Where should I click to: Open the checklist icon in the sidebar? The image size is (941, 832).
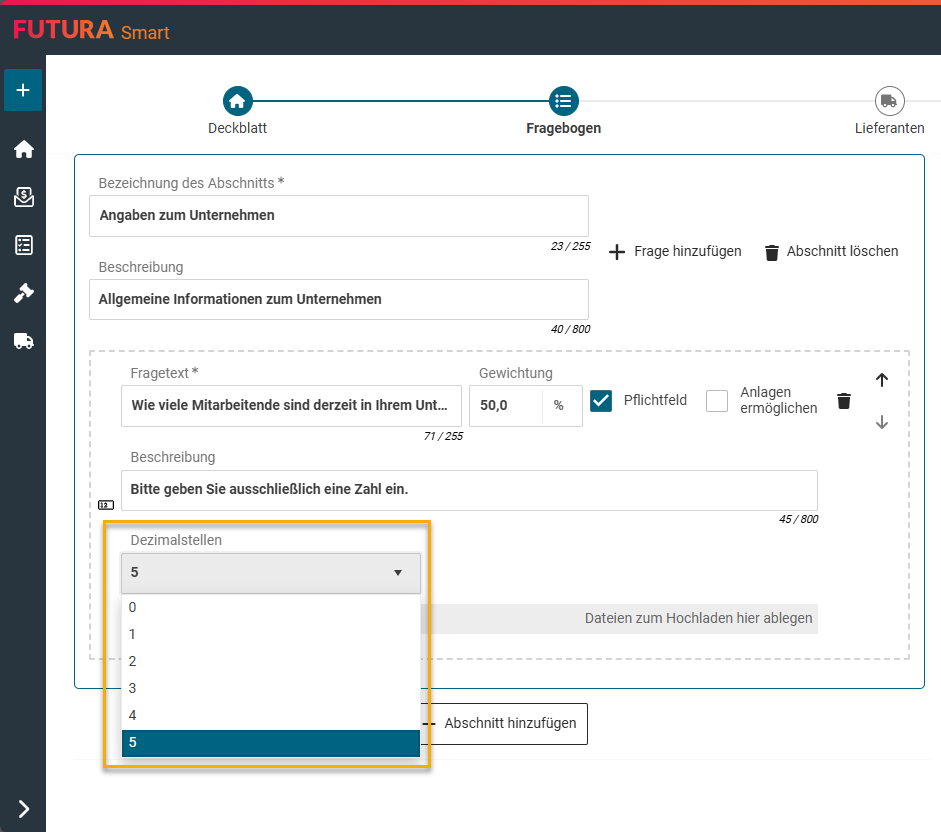pos(23,245)
